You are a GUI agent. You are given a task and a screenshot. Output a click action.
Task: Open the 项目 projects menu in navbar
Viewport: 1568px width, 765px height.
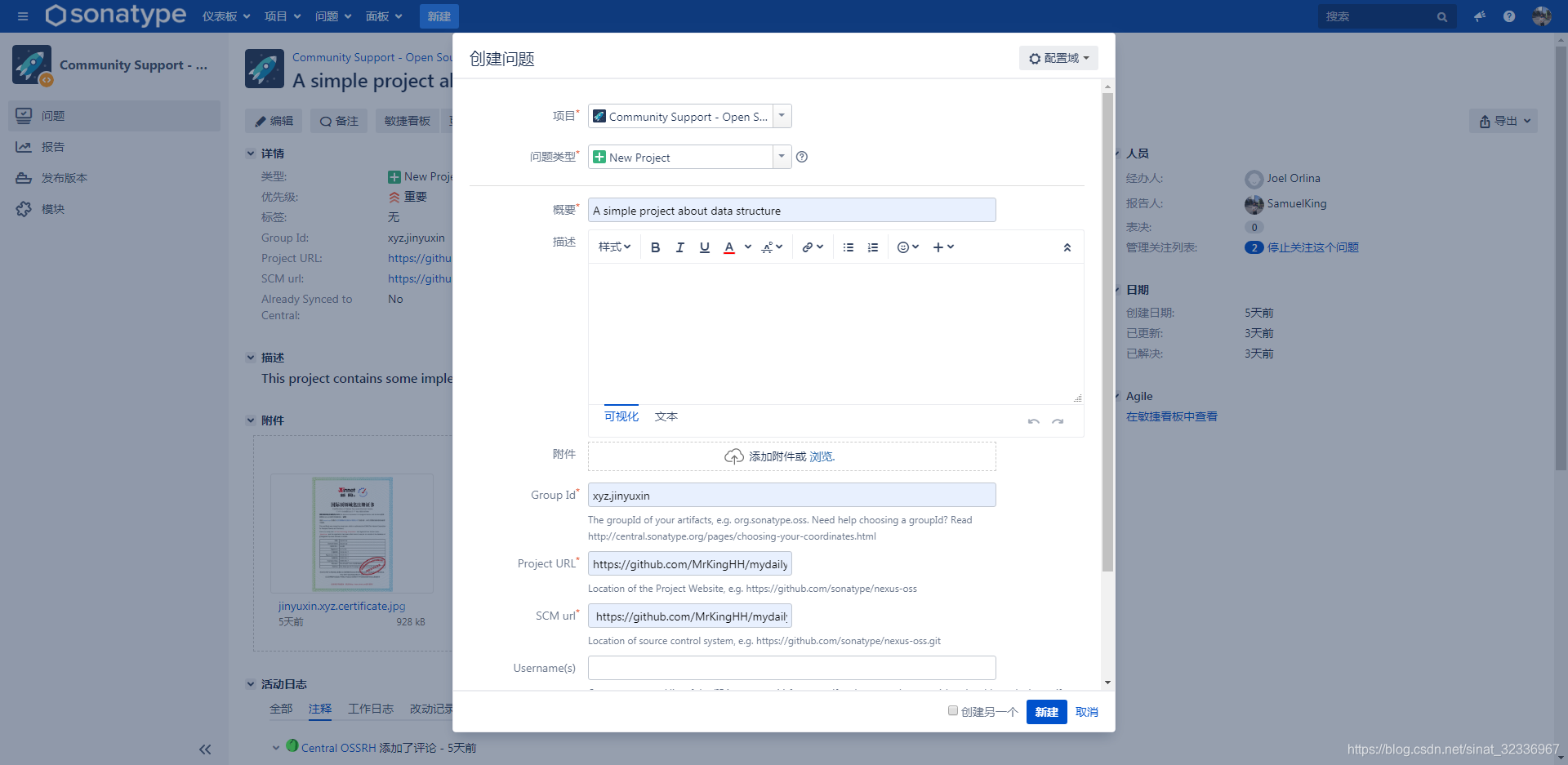[283, 16]
